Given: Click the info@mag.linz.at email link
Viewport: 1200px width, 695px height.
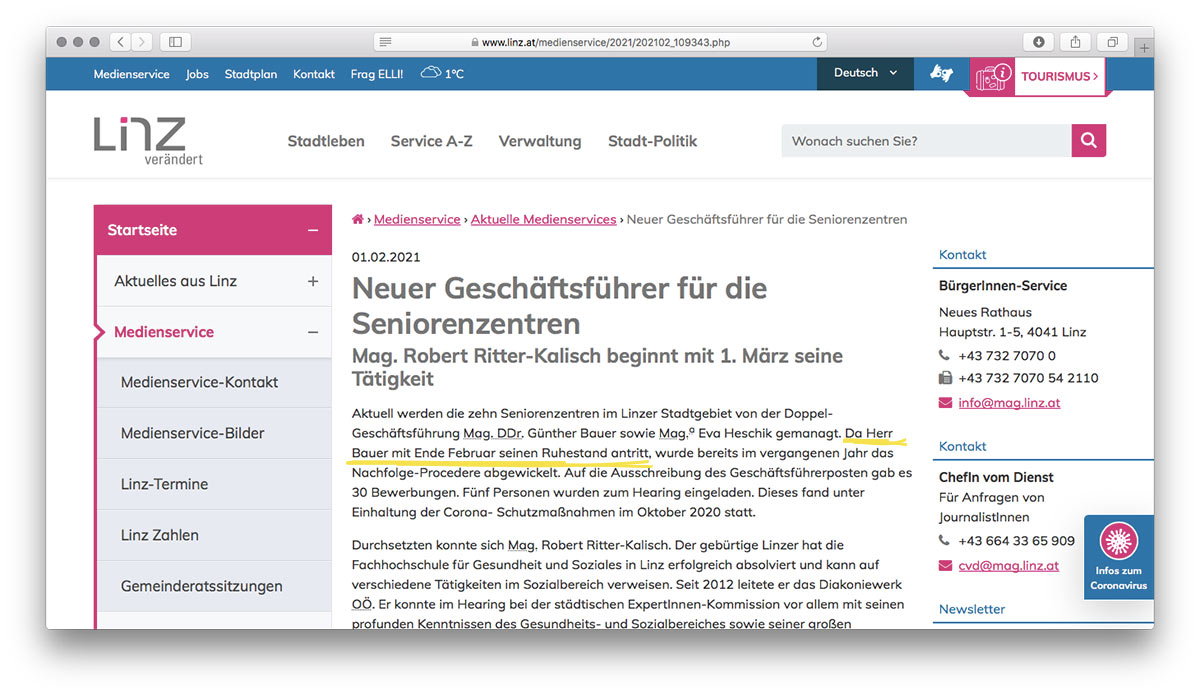Looking at the screenshot, I should pos(1008,403).
